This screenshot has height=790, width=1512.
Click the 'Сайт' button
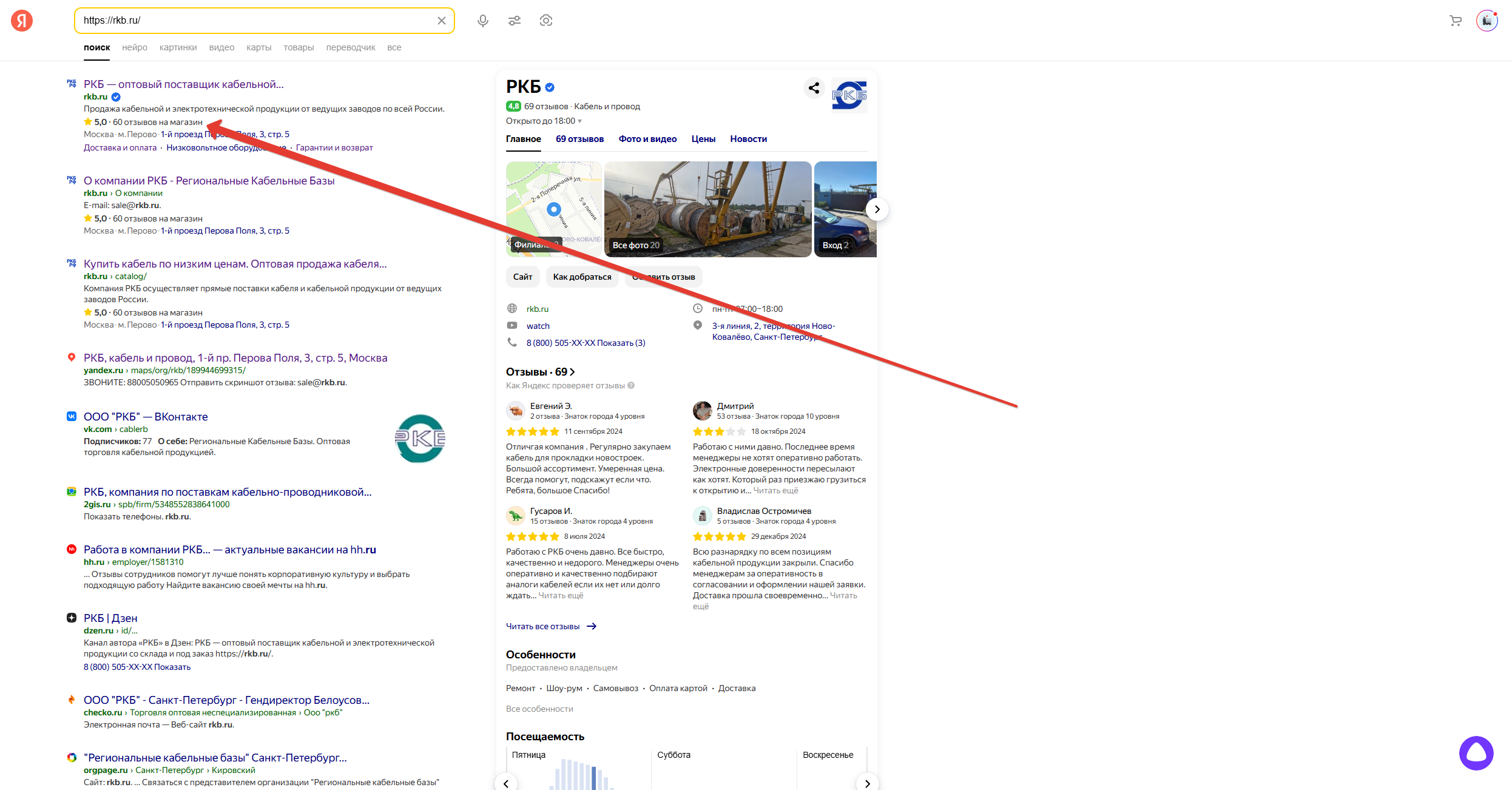[x=522, y=277]
